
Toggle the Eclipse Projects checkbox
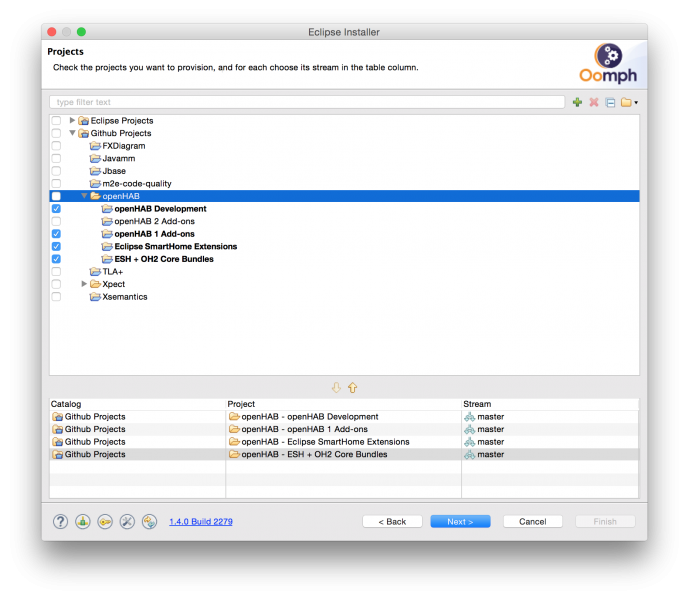(56, 120)
